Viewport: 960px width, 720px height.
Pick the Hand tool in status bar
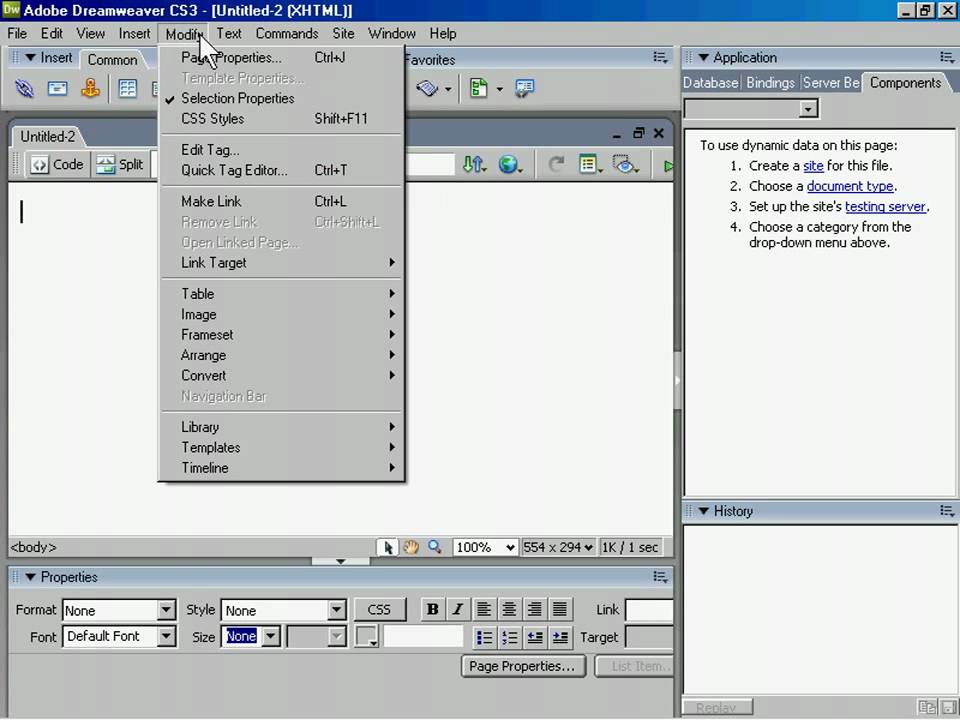(411, 547)
